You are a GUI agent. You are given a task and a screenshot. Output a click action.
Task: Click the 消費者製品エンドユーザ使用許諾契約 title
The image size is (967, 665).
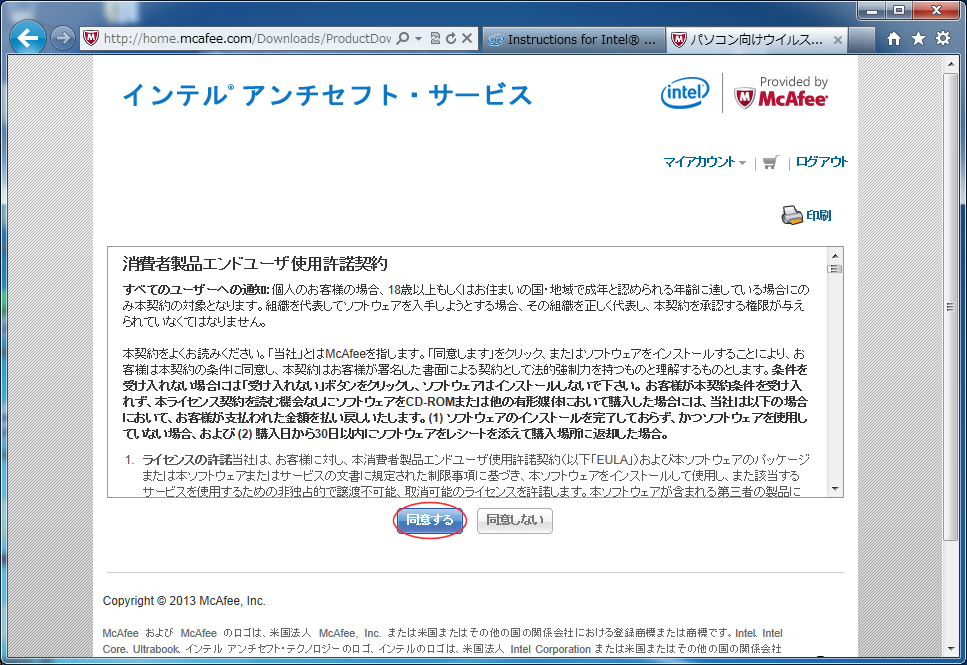coord(255,263)
